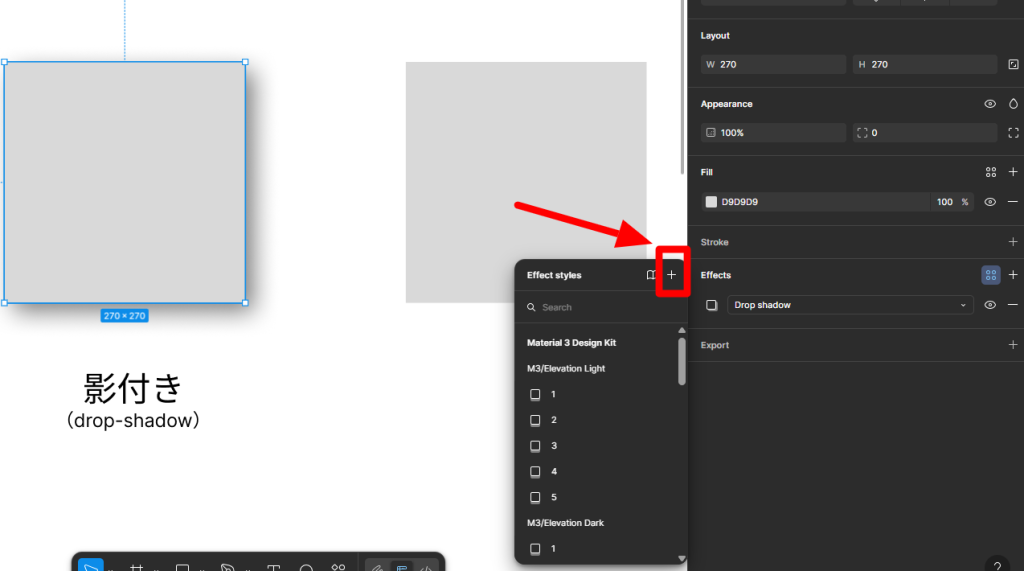Click the scroll up arrow in styles list
The height and width of the screenshot is (571, 1024).
(682, 331)
